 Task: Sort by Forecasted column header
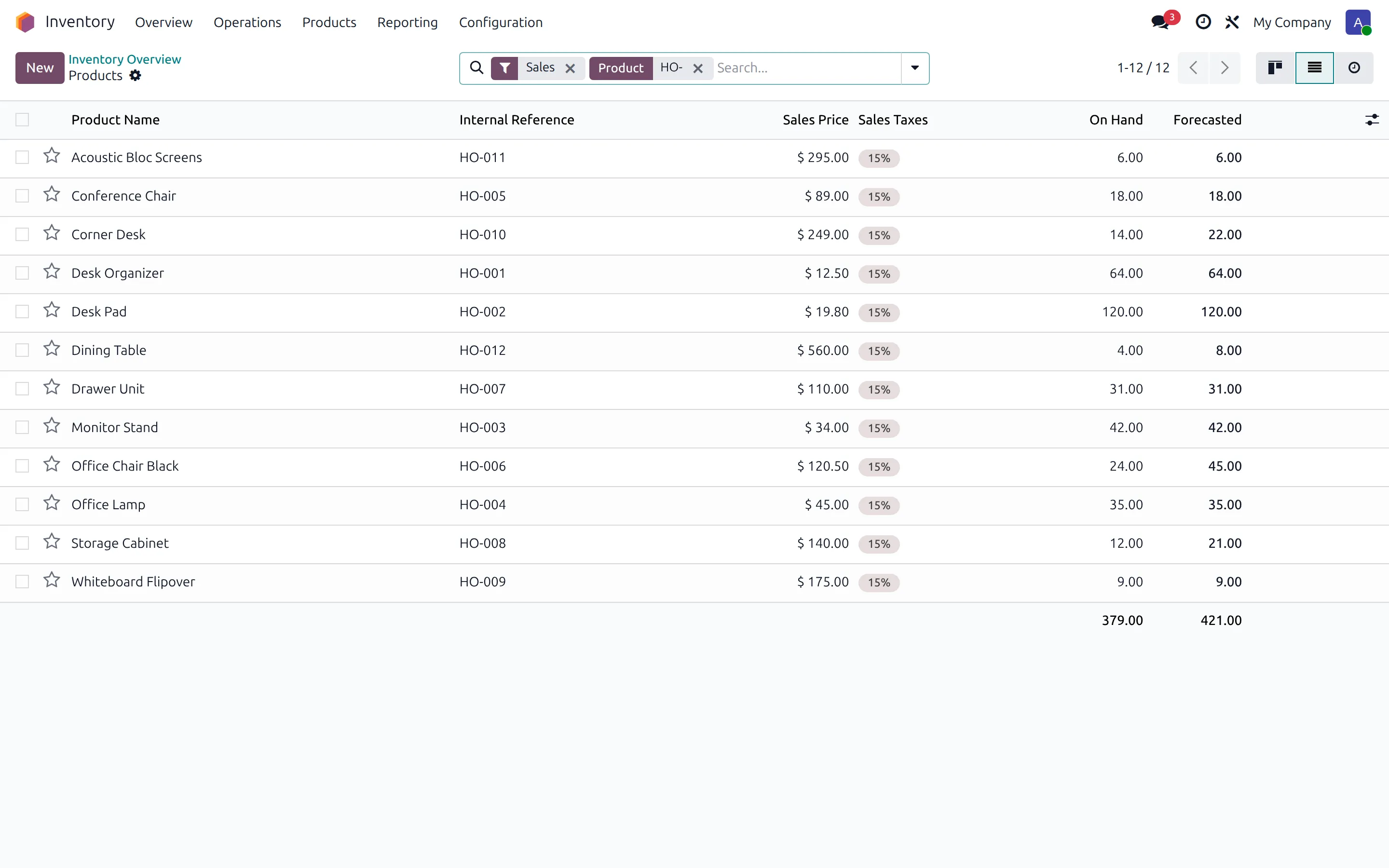click(x=1207, y=120)
